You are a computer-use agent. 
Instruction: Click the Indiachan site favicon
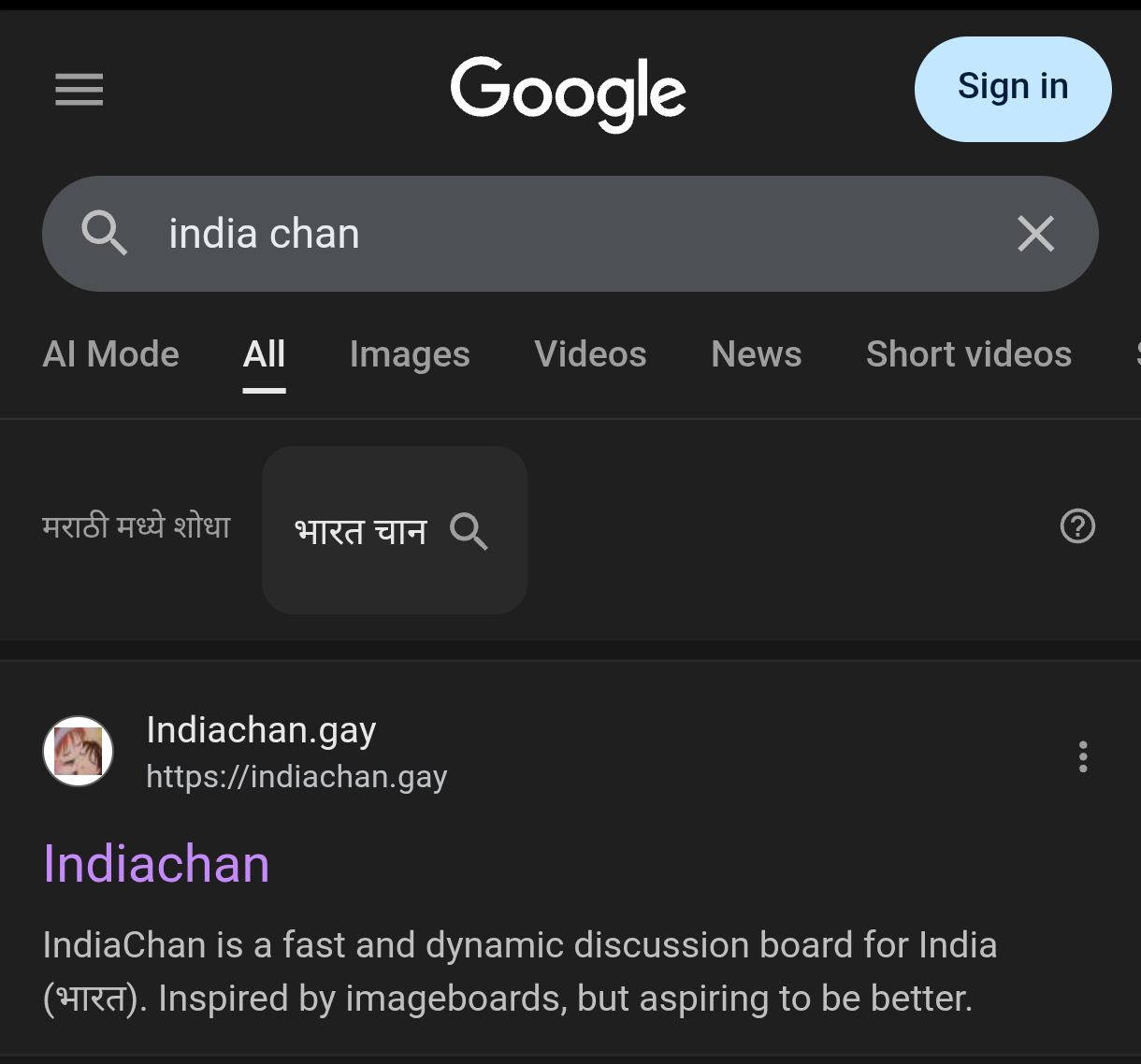click(x=79, y=752)
